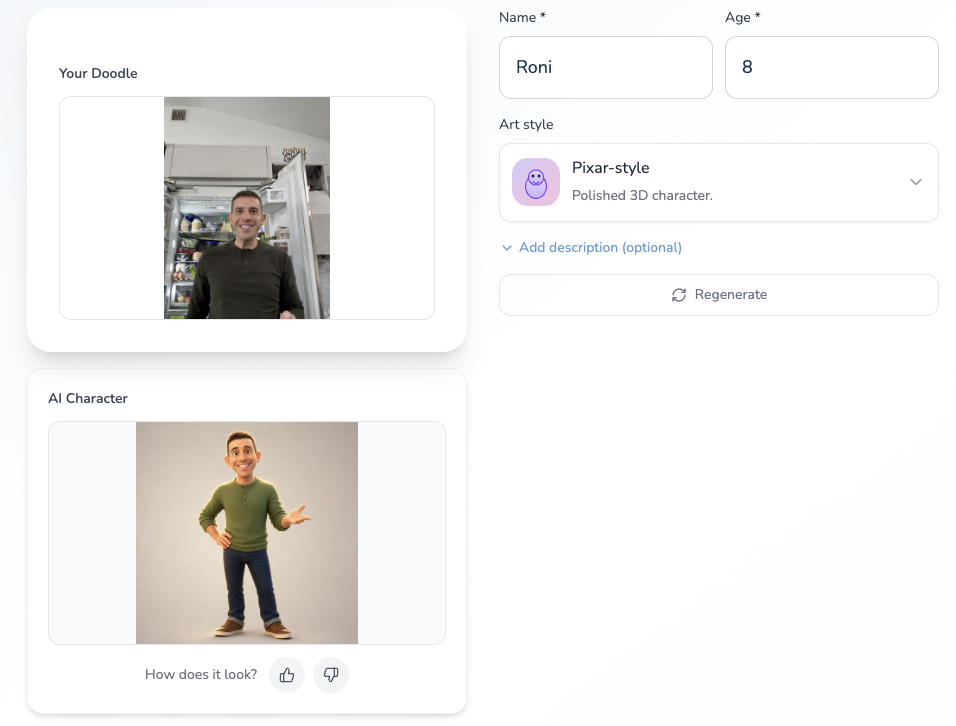This screenshot has height=726, width=956.
Task: Click the refresh arrows icon on Regenerate
Action: tap(679, 295)
